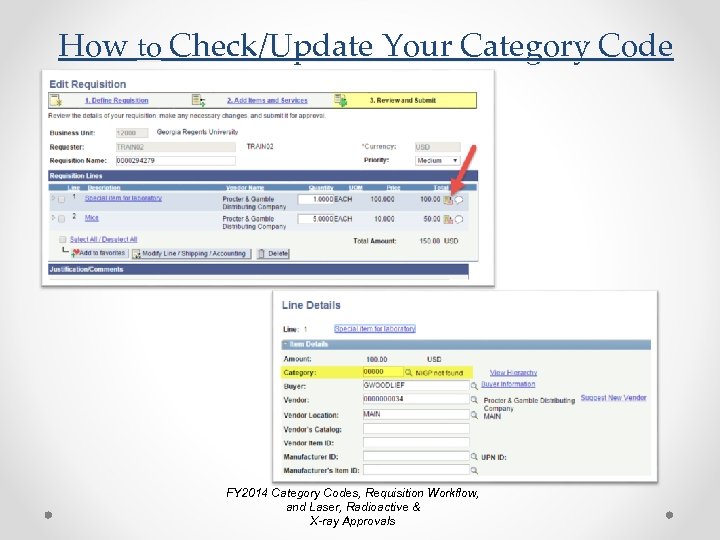Click the Buyer field showing GWOODLIEF
Image resolution: width=720 pixels, height=540 pixels.
click(x=416, y=386)
